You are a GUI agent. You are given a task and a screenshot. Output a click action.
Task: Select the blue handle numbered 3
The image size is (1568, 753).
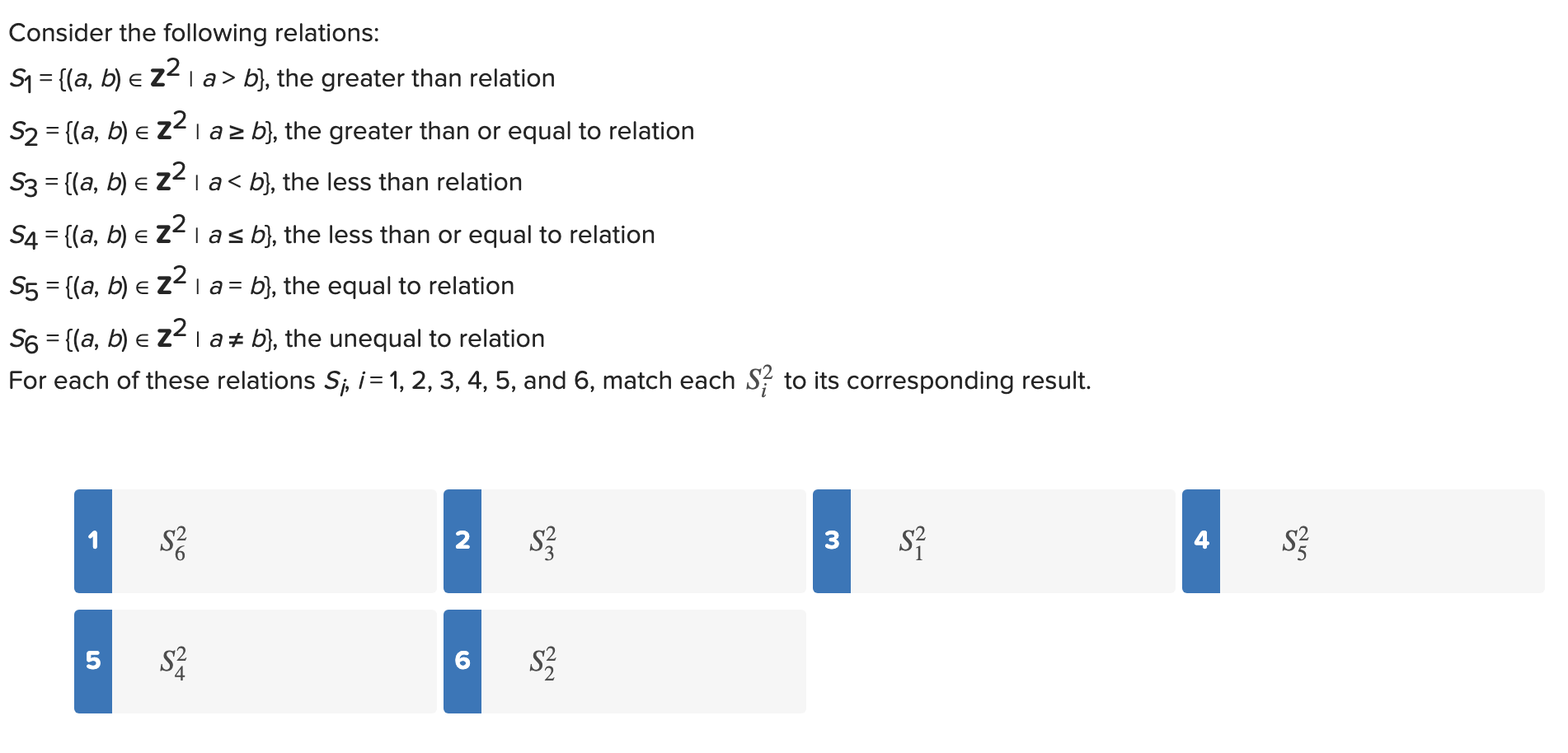(x=832, y=541)
